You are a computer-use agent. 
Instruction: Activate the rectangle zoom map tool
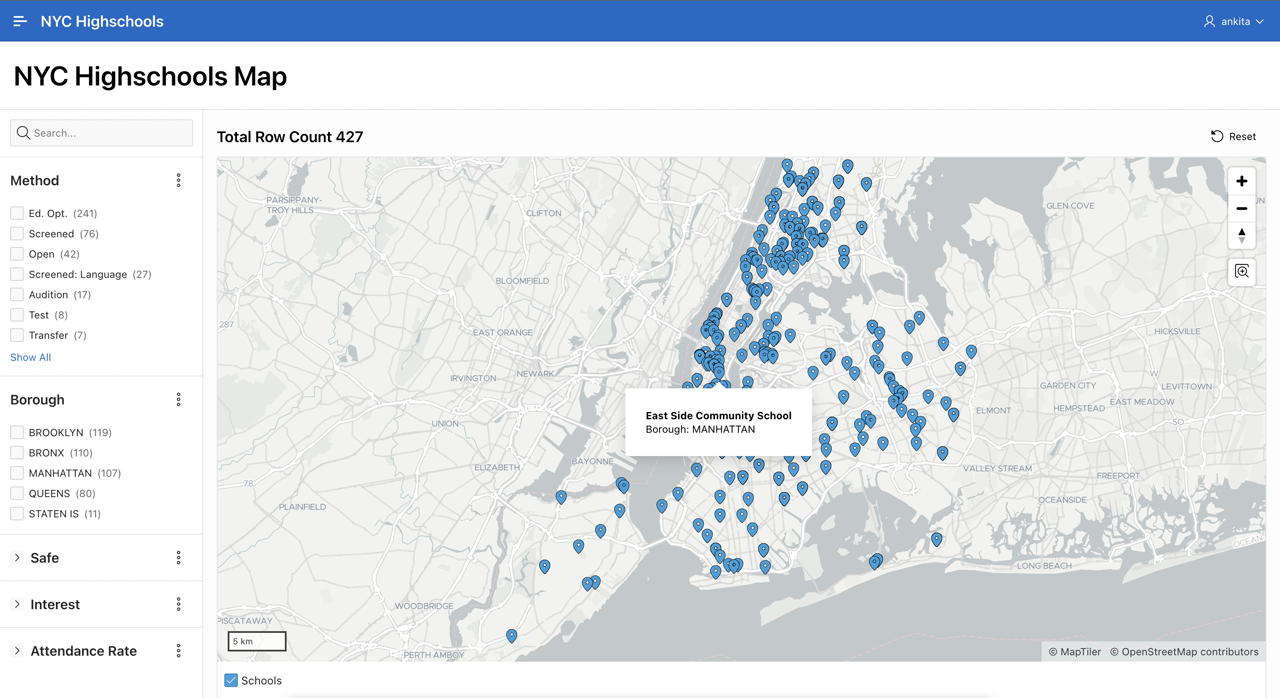1241,272
